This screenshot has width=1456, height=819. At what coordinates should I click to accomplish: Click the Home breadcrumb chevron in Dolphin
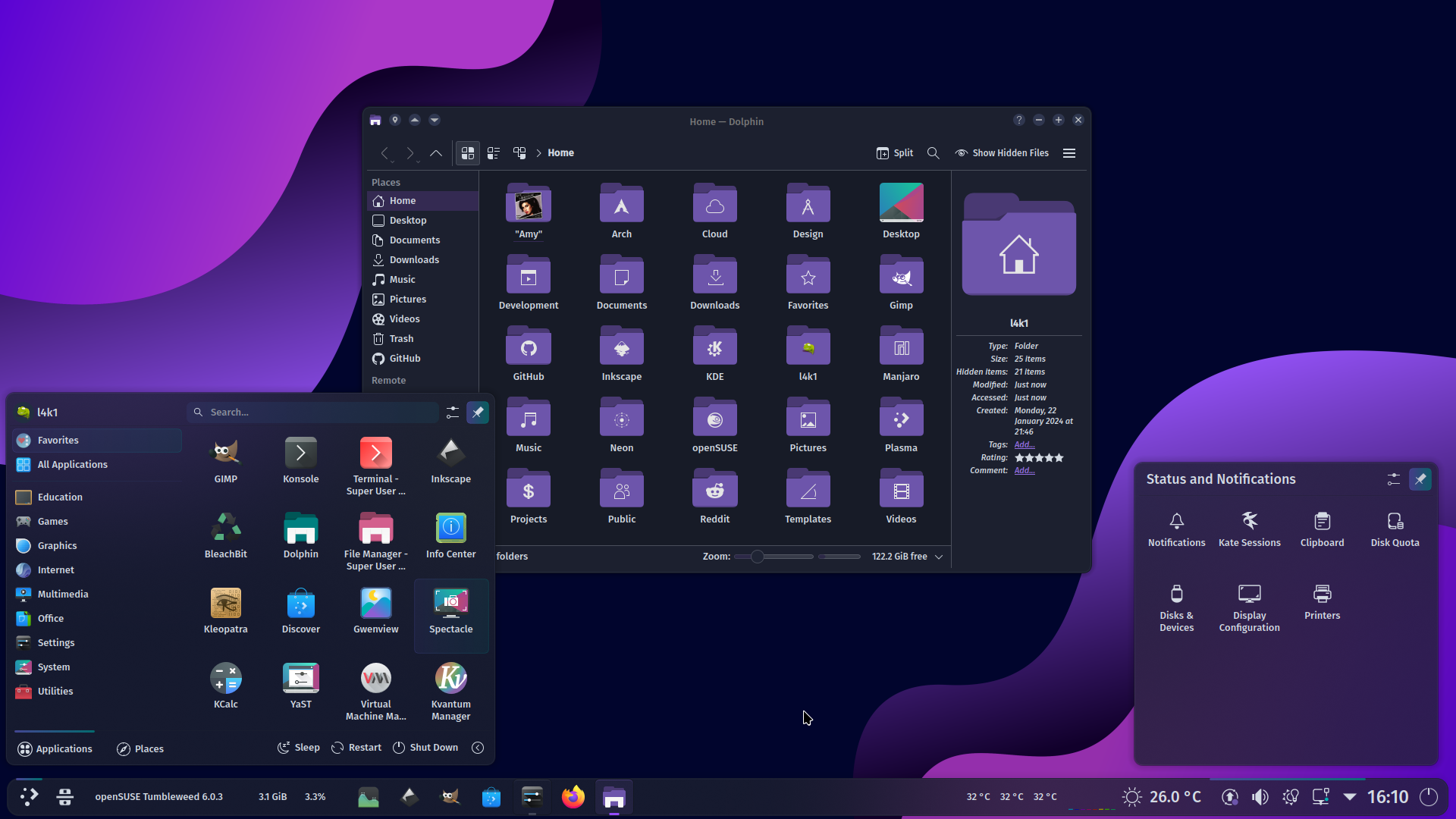click(539, 152)
